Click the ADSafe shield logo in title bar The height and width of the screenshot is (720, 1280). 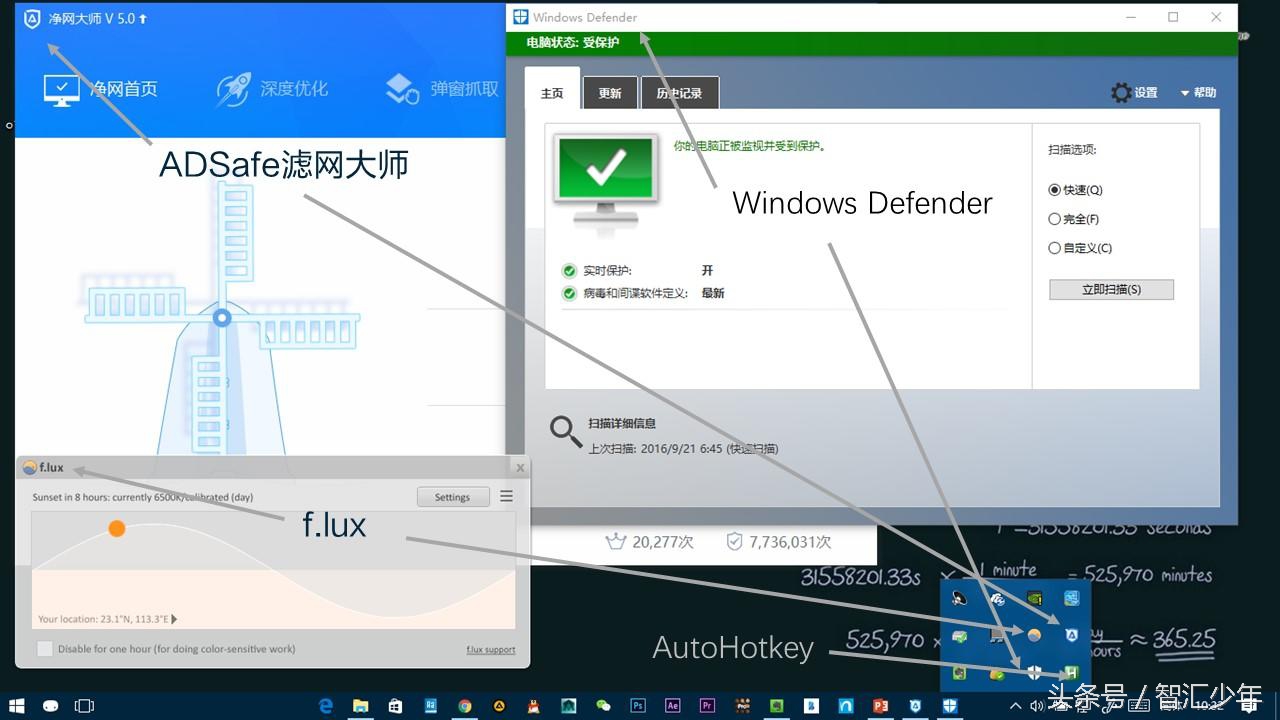[x=32, y=19]
